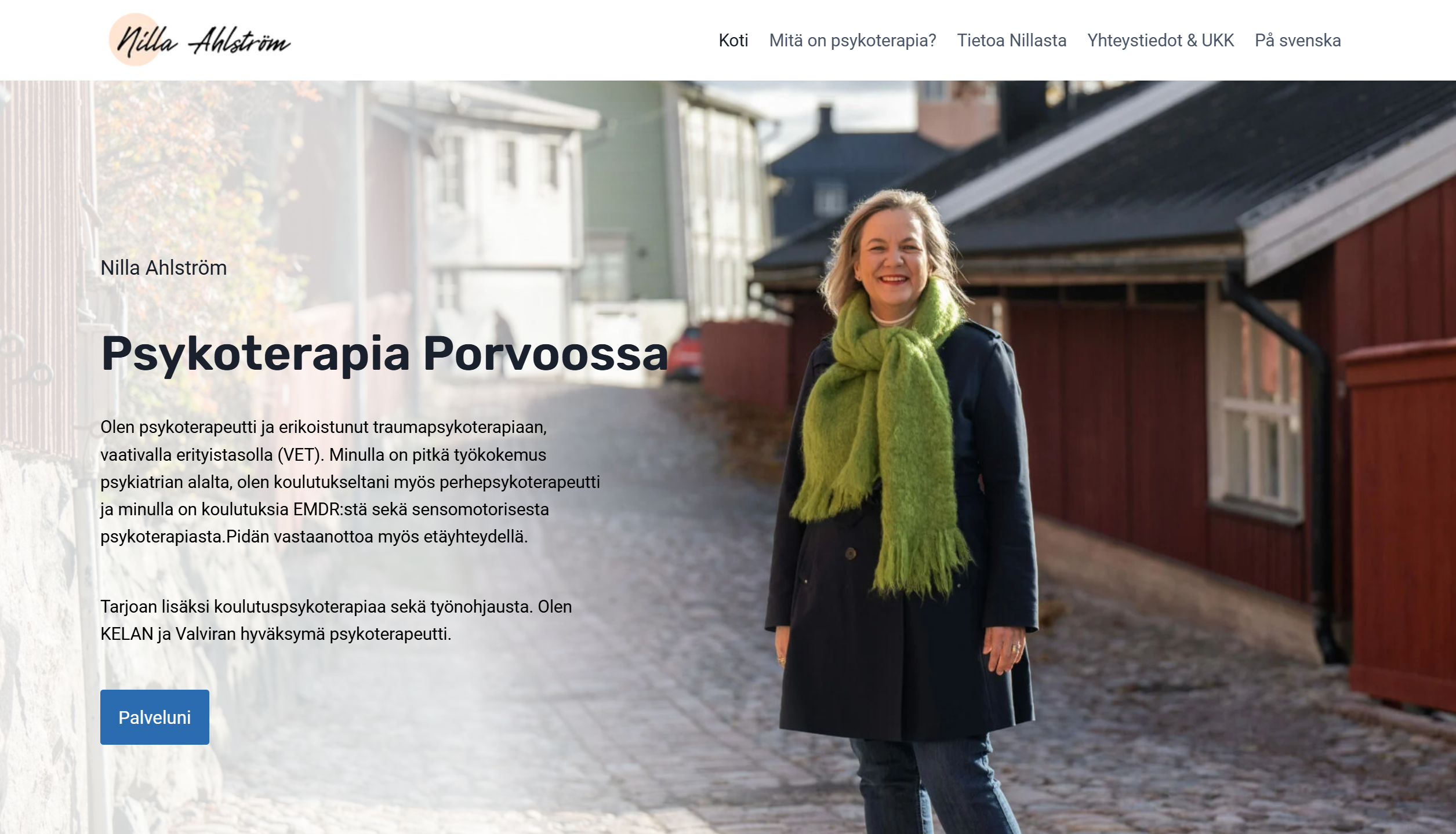Image resolution: width=1456 pixels, height=834 pixels.
Task: Click the Nilla Ahlström subtitle above the heading
Action: coord(164,268)
